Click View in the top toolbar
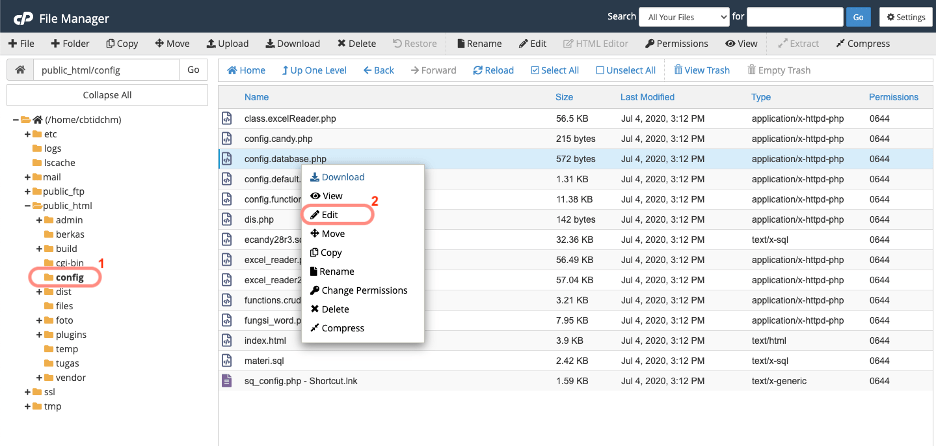The image size is (936, 446). (x=741, y=44)
